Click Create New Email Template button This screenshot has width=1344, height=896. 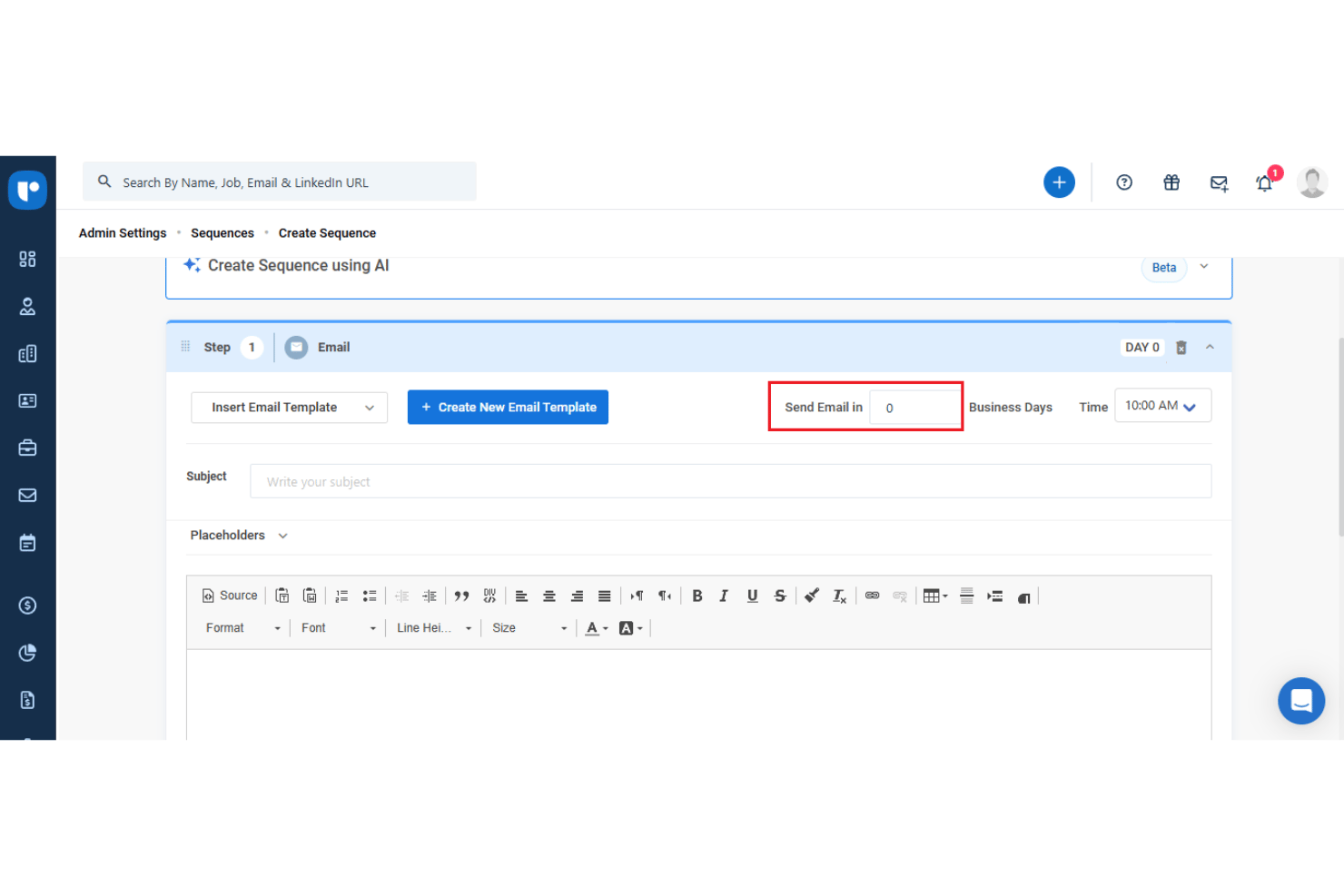coord(508,408)
